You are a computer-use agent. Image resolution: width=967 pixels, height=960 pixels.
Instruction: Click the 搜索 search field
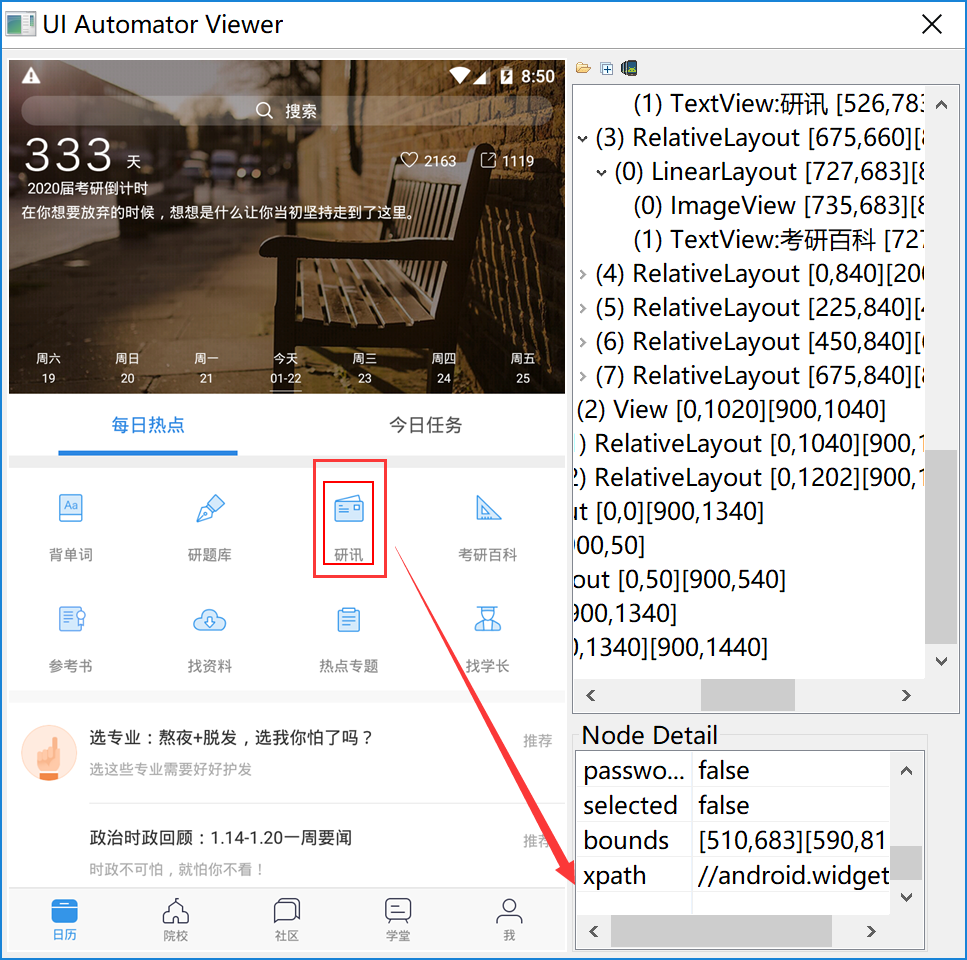(x=287, y=110)
